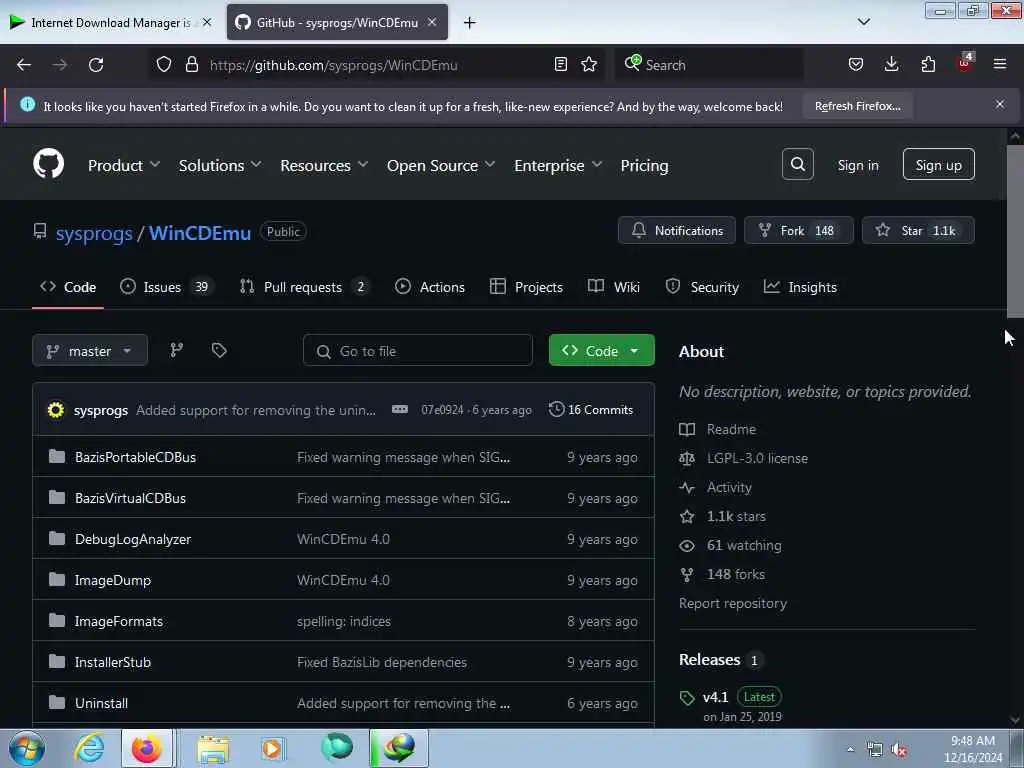Open Windows Start orb
Image resolution: width=1024 pixels, height=768 pixels.
[x=27, y=748]
